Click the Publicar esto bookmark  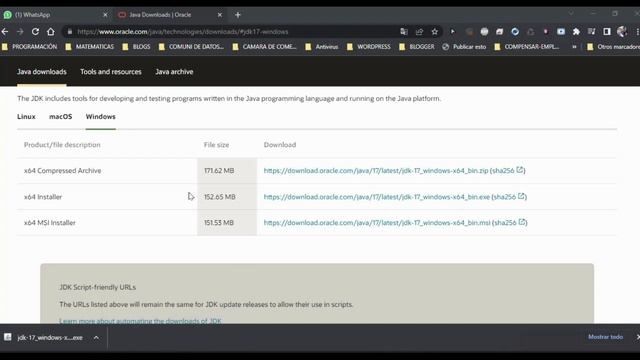464,47
